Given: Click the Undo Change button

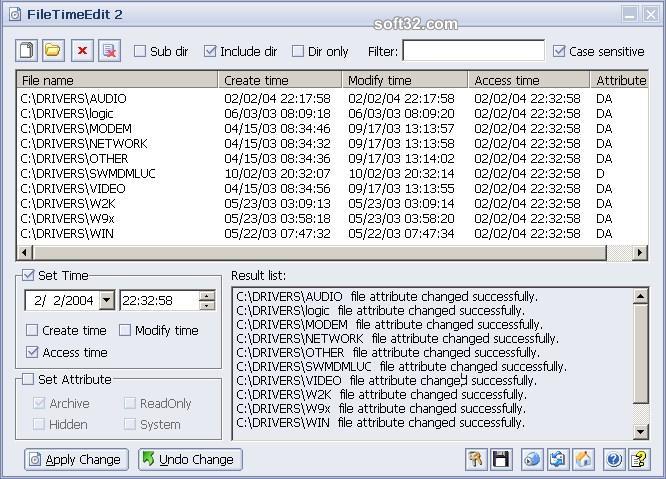Looking at the screenshot, I should click(x=190, y=459).
